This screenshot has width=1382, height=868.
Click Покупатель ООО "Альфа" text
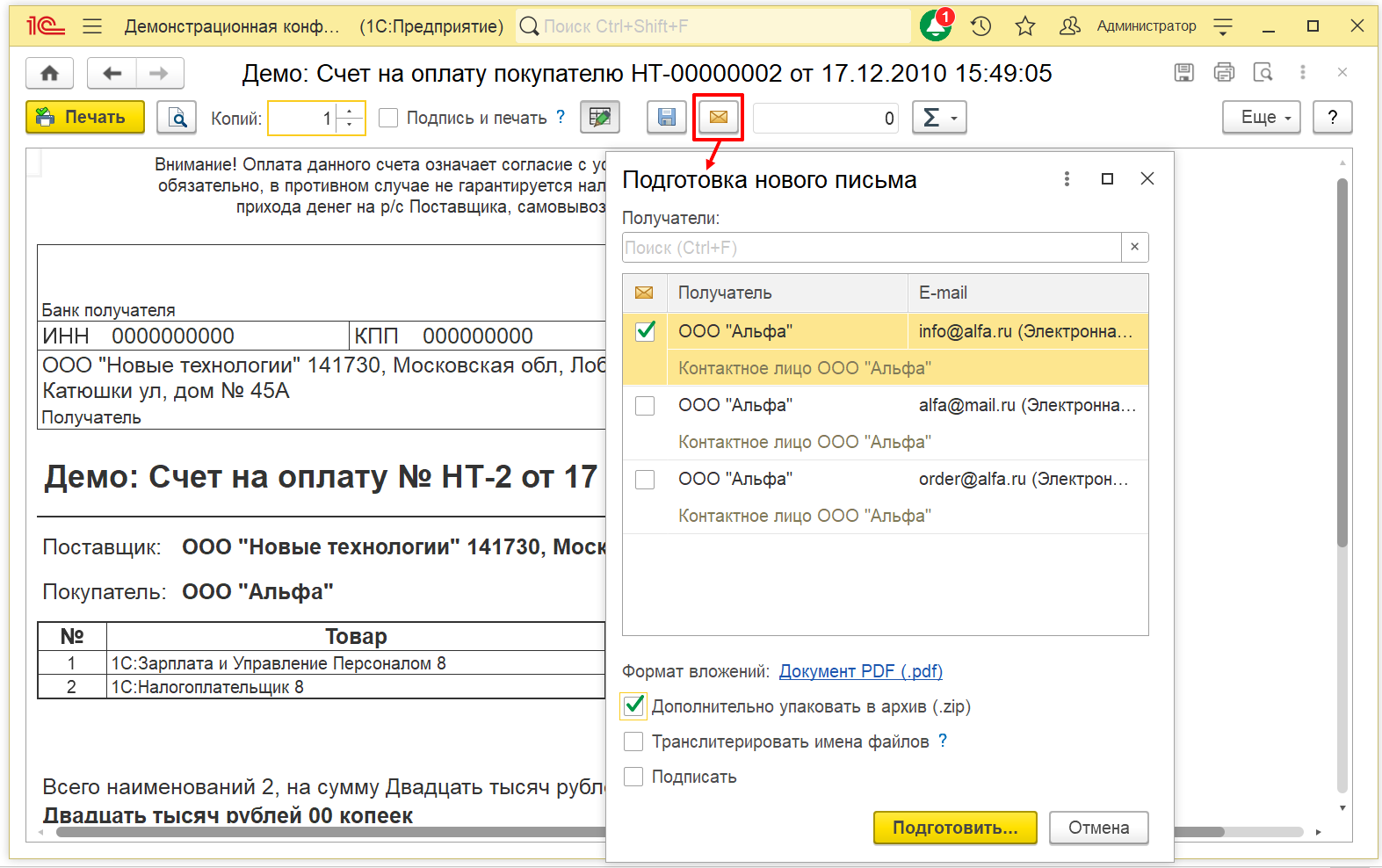(x=188, y=591)
